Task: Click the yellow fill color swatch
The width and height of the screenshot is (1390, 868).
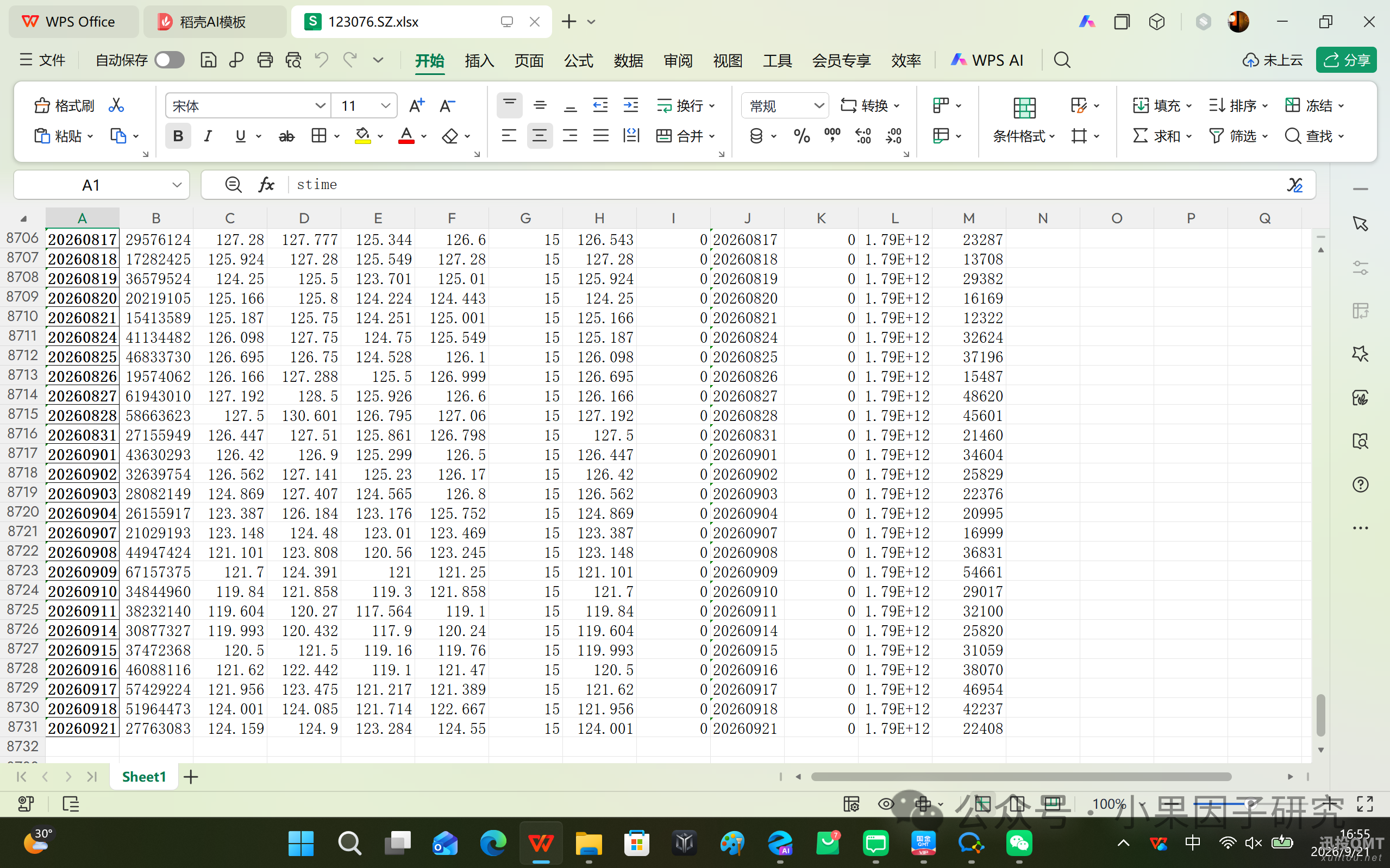Action: [x=362, y=136]
